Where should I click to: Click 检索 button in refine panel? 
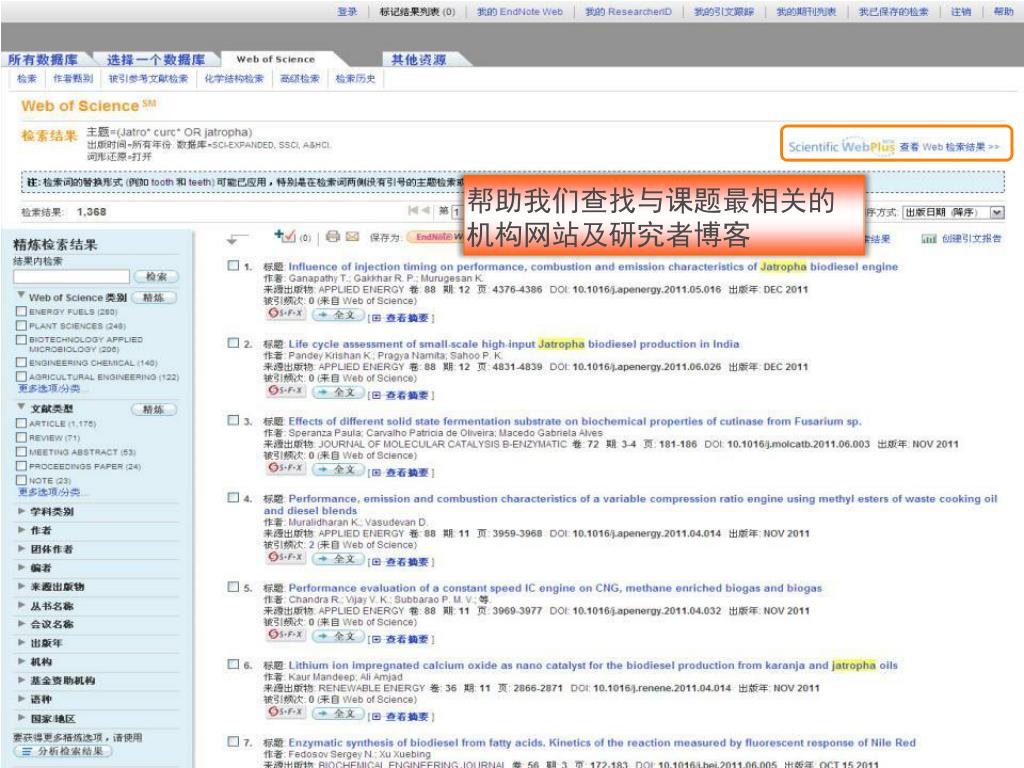click(x=156, y=276)
